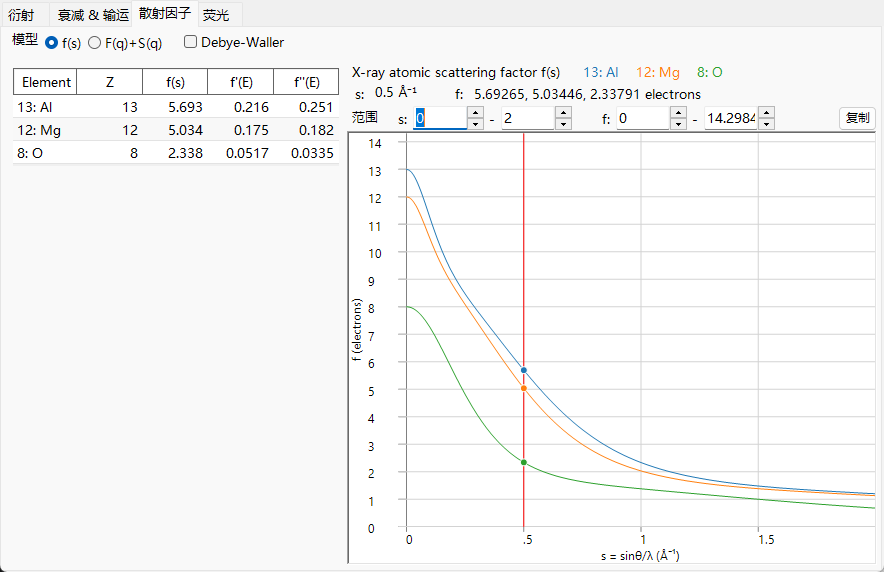Decrease the f minimum value with down arrow
The image size is (884, 572).
[679, 124]
